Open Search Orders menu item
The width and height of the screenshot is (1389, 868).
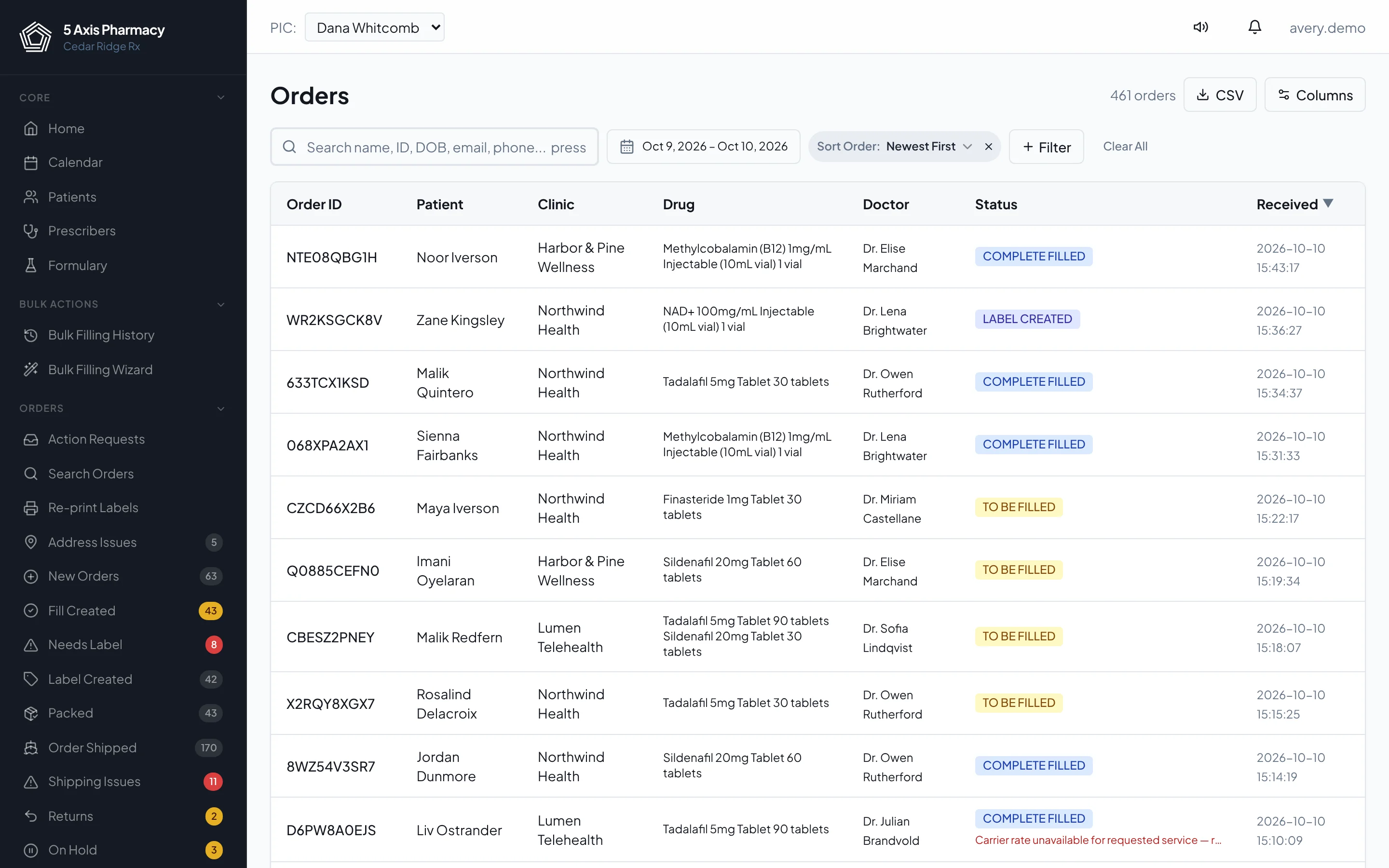(123, 474)
